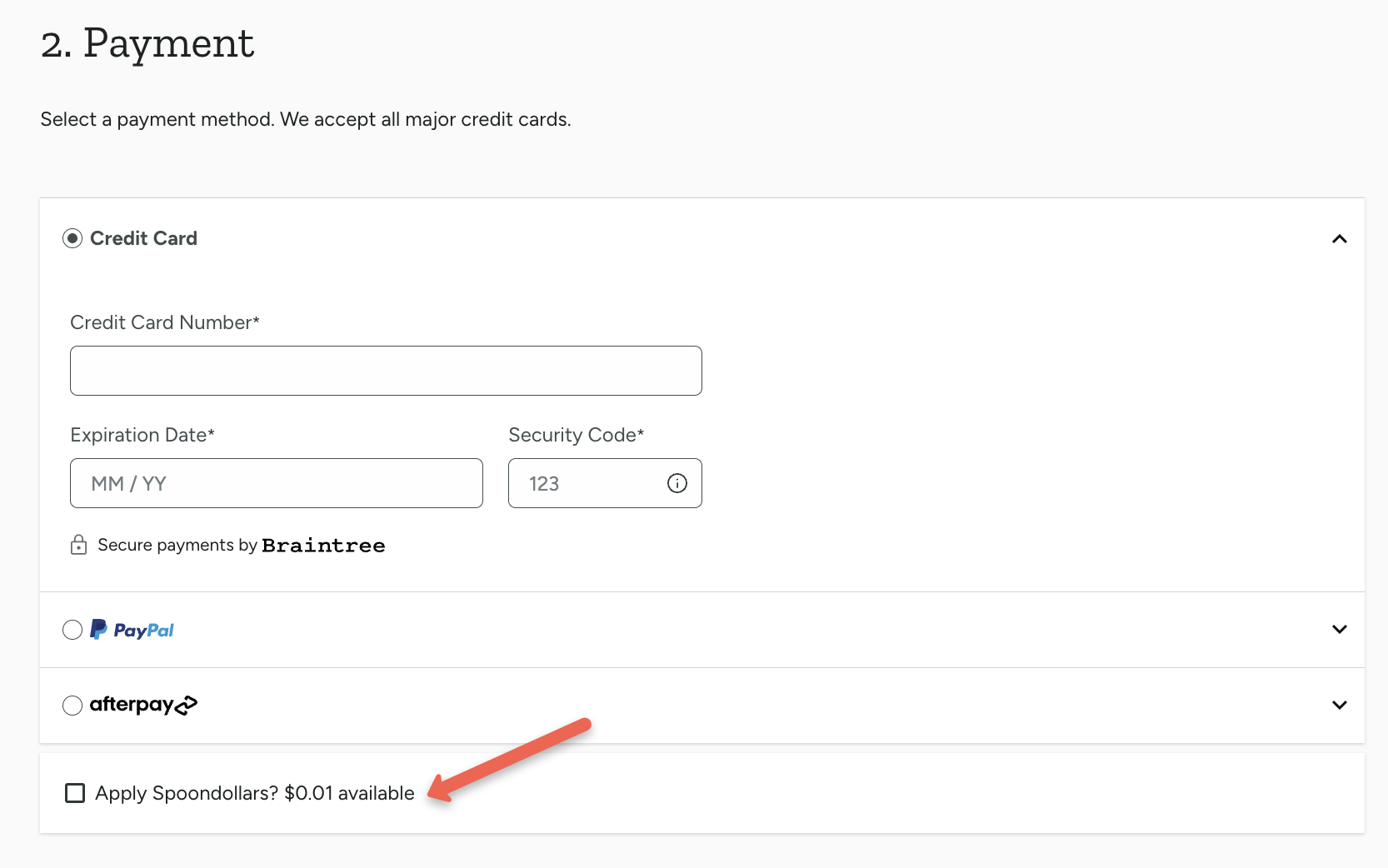The height and width of the screenshot is (868, 1388).
Task: Expand the afterpay section chevron
Action: point(1340,705)
